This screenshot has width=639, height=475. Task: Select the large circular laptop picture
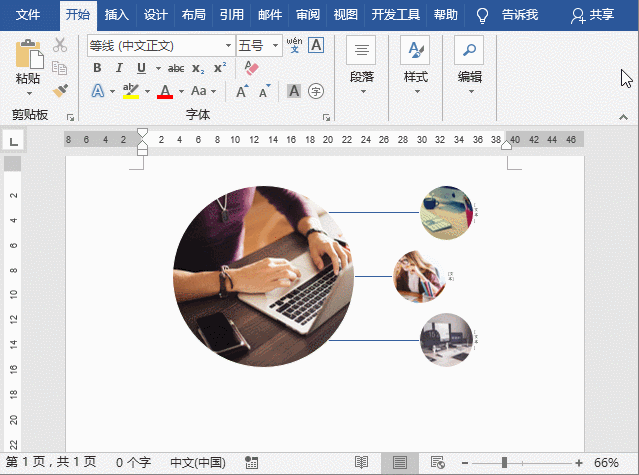[x=262, y=276]
